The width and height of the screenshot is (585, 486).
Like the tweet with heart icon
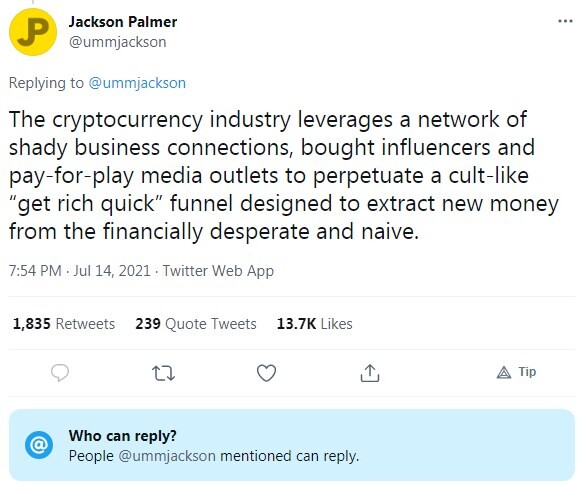pyautogui.click(x=266, y=373)
